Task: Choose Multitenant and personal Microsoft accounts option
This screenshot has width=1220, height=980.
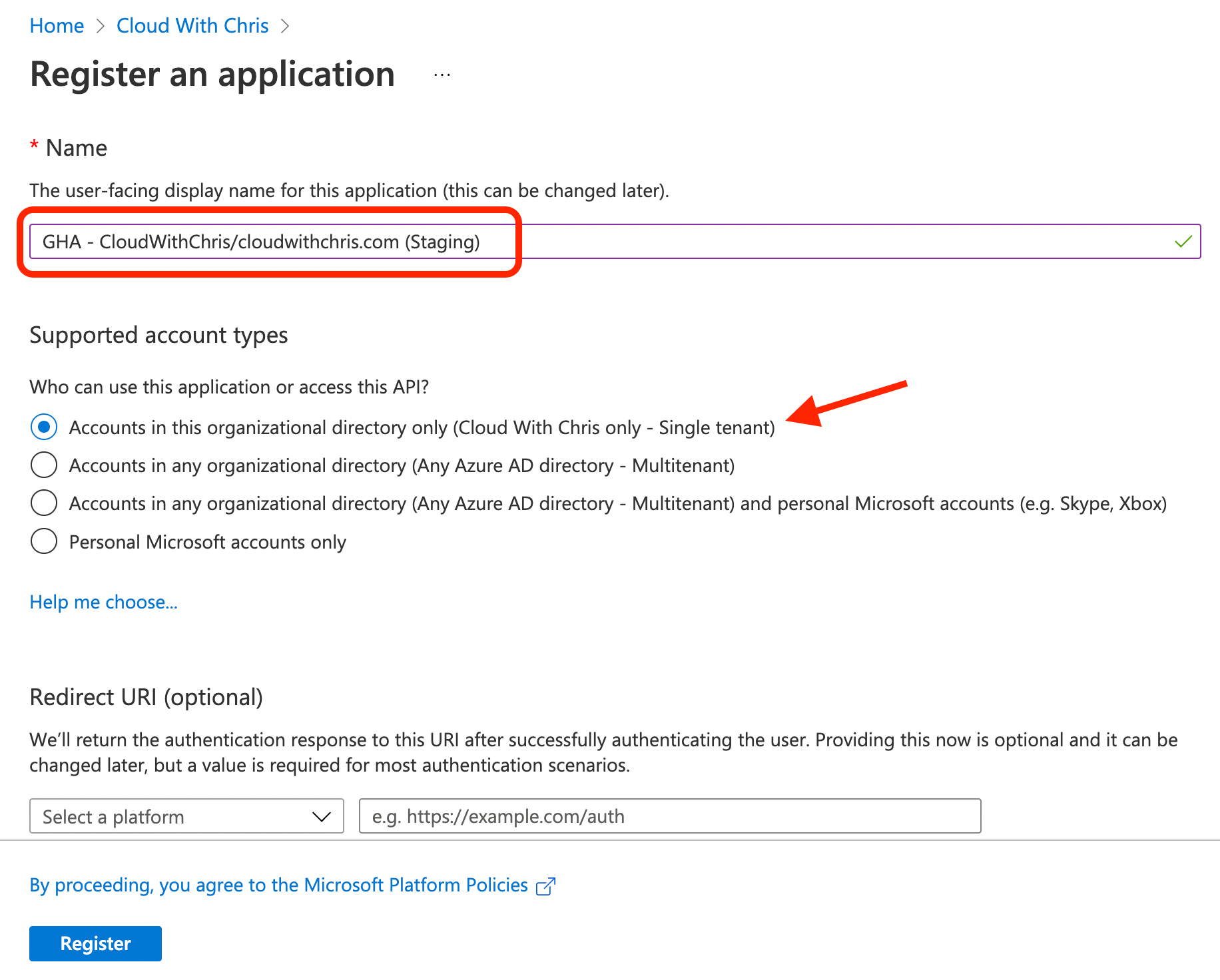Action: [x=43, y=503]
